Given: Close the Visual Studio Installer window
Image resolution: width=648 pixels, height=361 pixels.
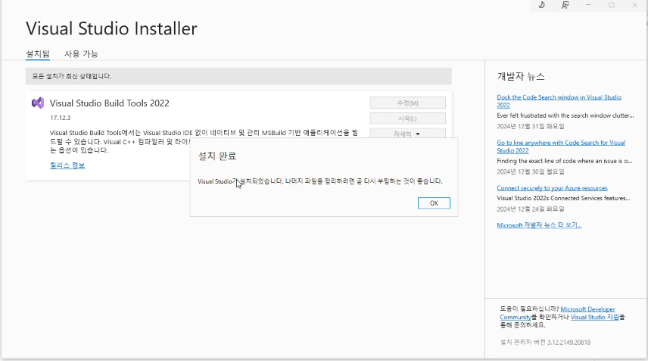Looking at the screenshot, I should coord(635,5).
